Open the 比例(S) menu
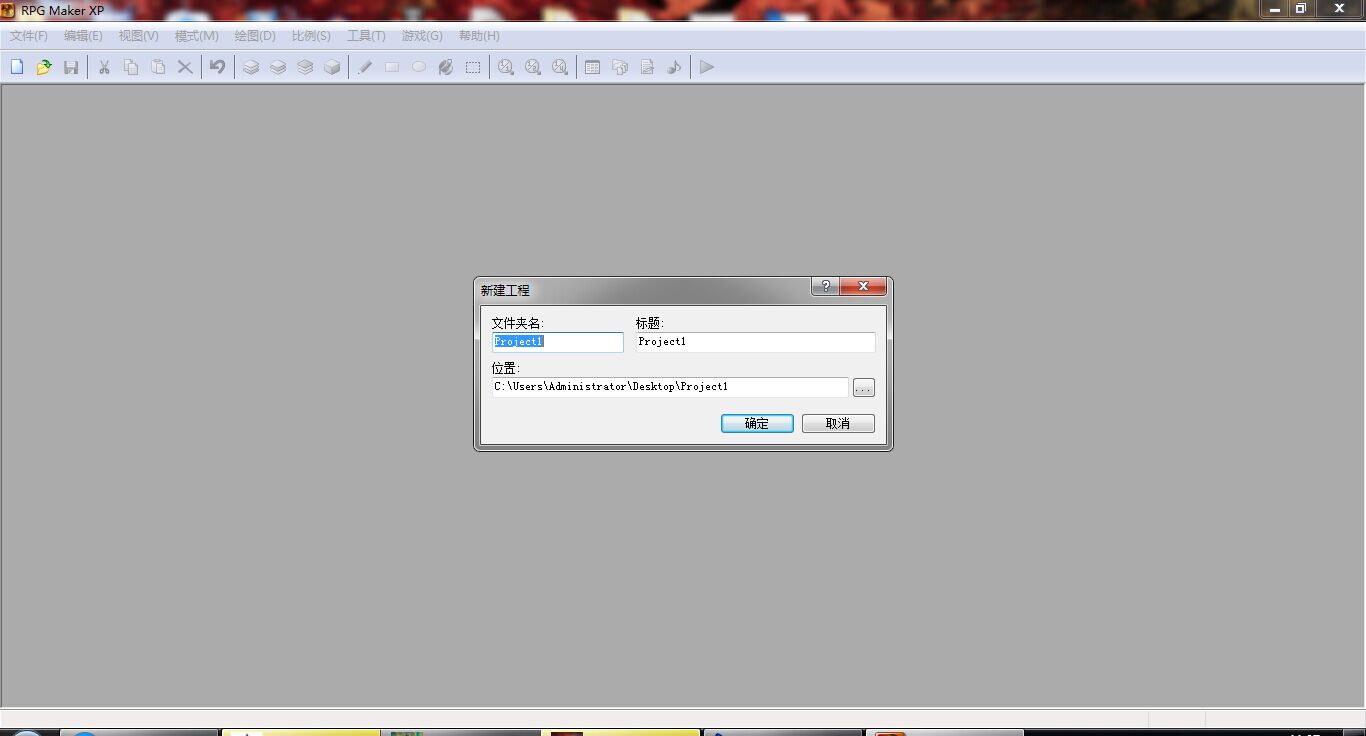The image size is (1366, 736). coord(311,36)
